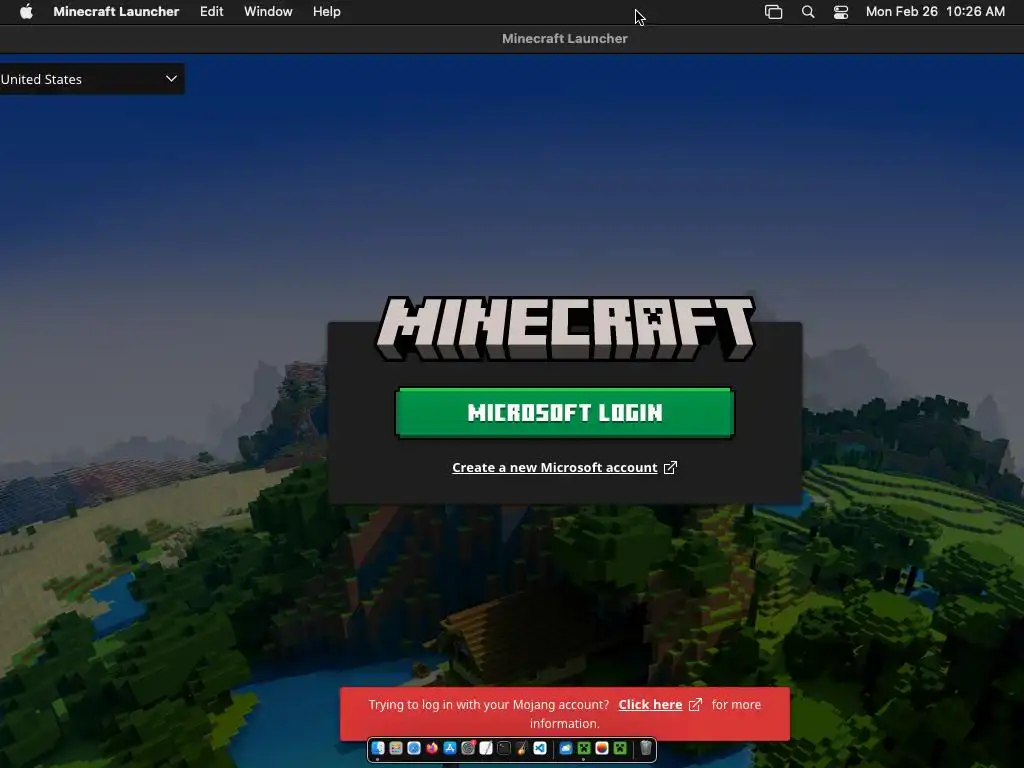Open the Edit menu
Screen dimensions: 1024x768
pos(212,11)
